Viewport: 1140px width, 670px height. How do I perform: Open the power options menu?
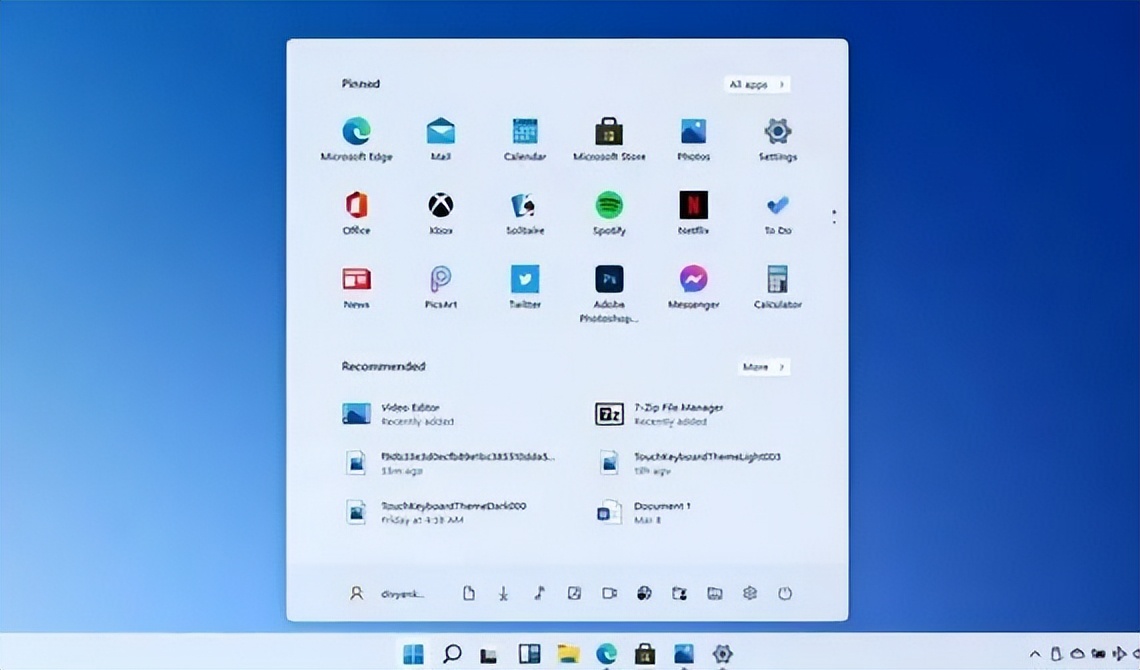pyautogui.click(x=786, y=593)
